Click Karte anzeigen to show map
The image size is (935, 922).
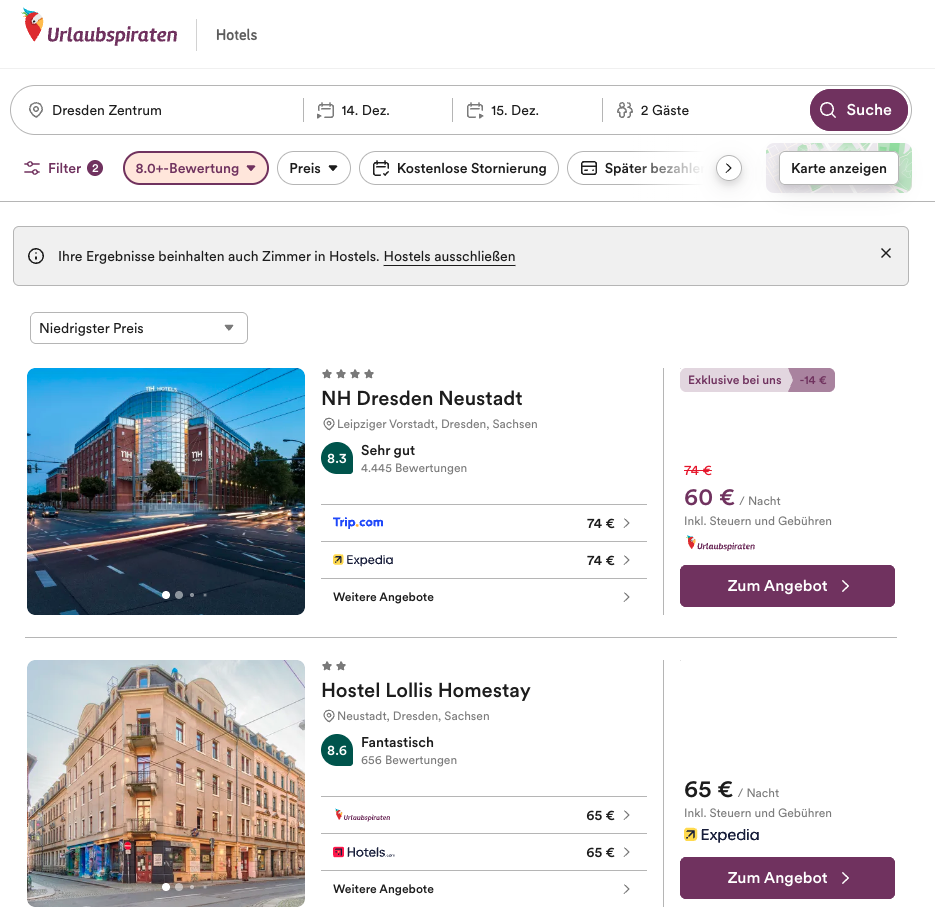pyautogui.click(x=838, y=168)
